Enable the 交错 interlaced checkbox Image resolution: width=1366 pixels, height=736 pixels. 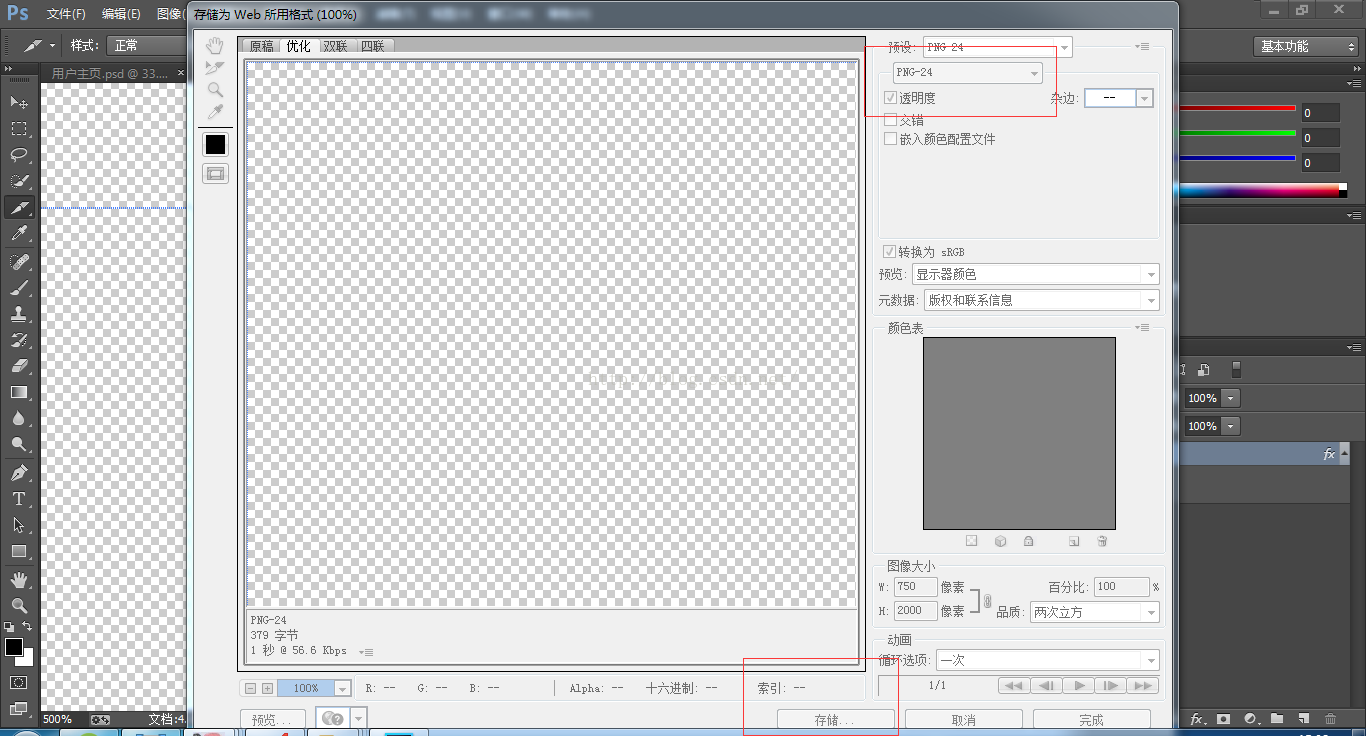pyautogui.click(x=890, y=120)
